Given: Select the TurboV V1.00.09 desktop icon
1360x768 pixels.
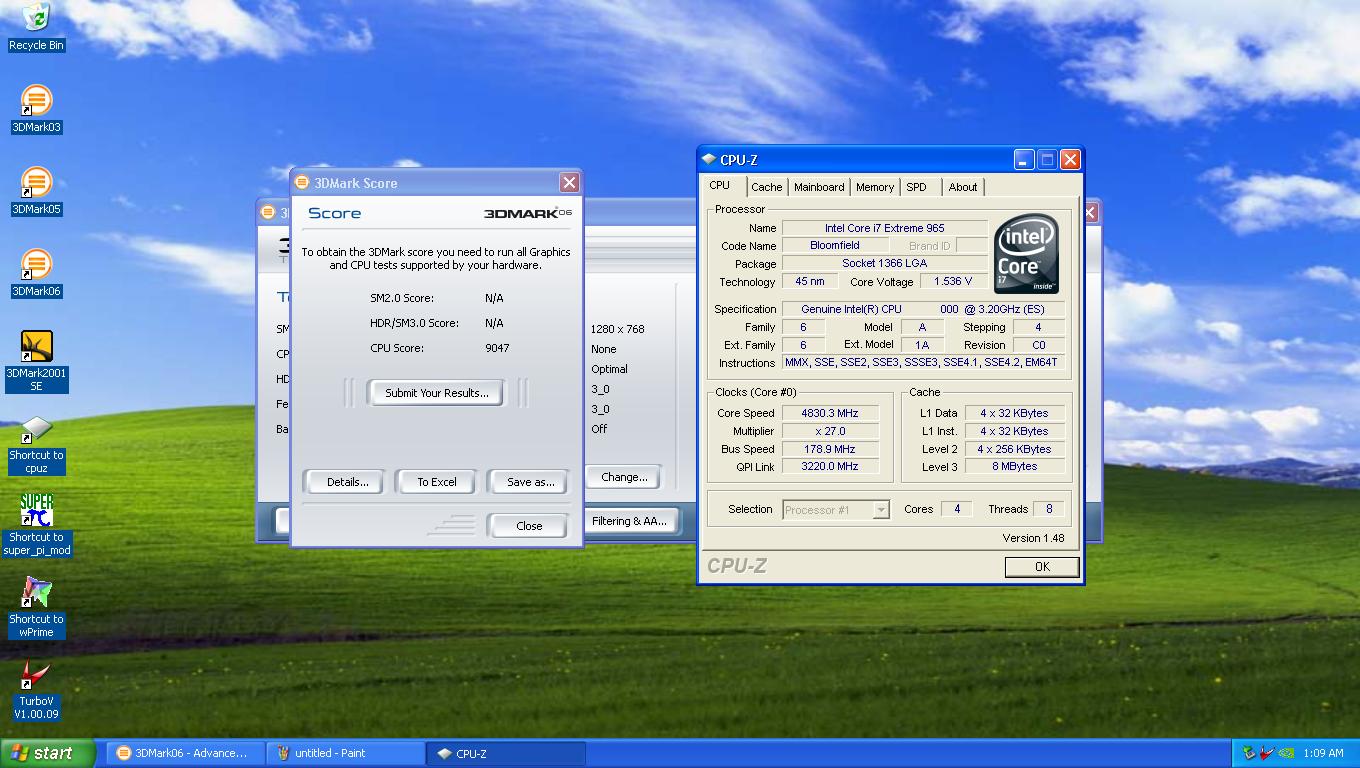Looking at the screenshot, I should tap(36, 689).
